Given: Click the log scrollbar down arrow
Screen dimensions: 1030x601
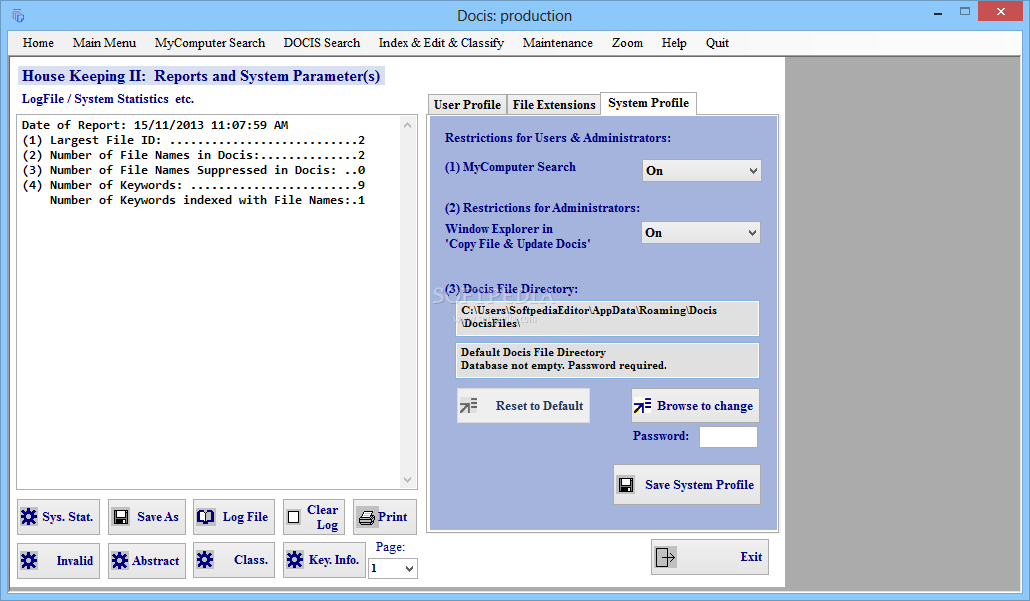Looking at the screenshot, I should tap(407, 480).
